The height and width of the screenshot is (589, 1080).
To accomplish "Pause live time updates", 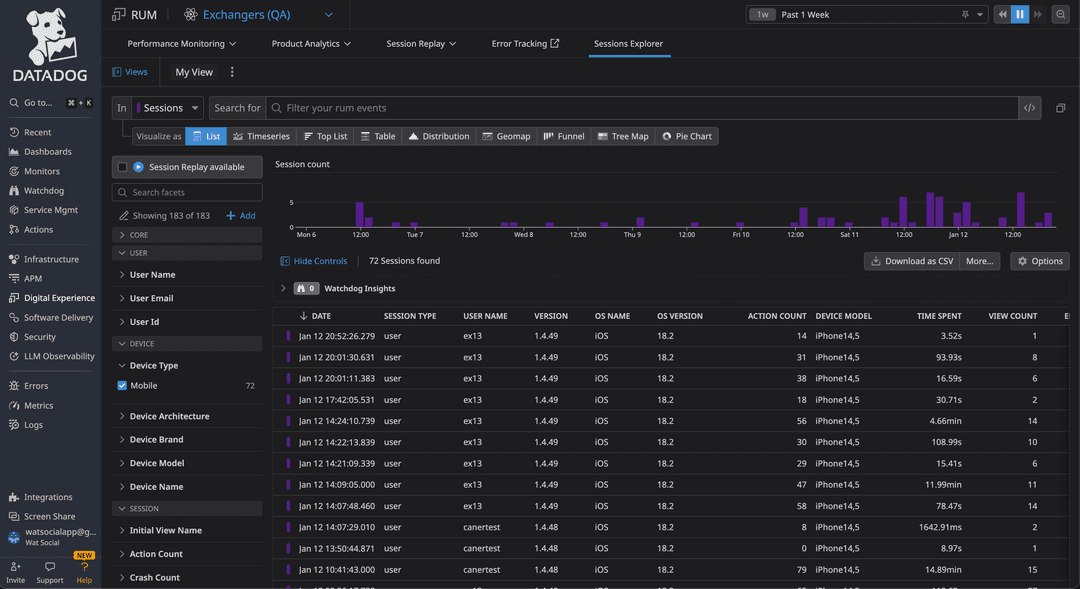I will (x=1019, y=14).
